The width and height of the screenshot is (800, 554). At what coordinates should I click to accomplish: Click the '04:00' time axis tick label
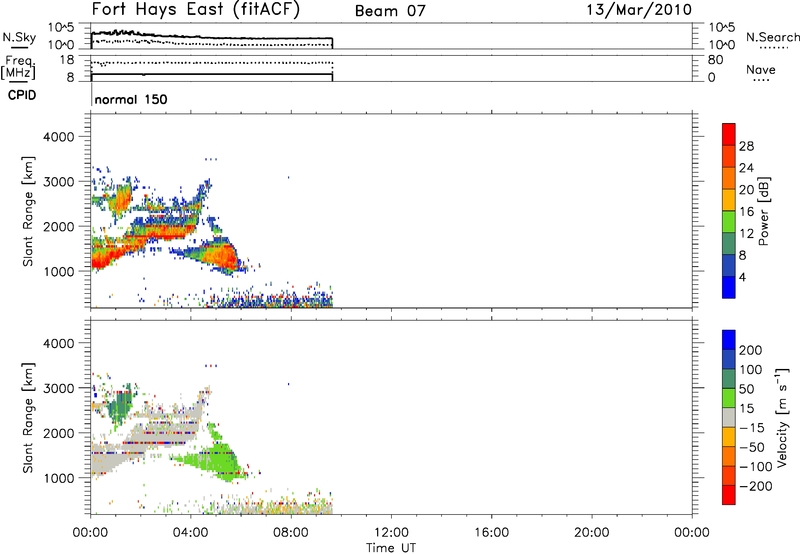pos(190,533)
